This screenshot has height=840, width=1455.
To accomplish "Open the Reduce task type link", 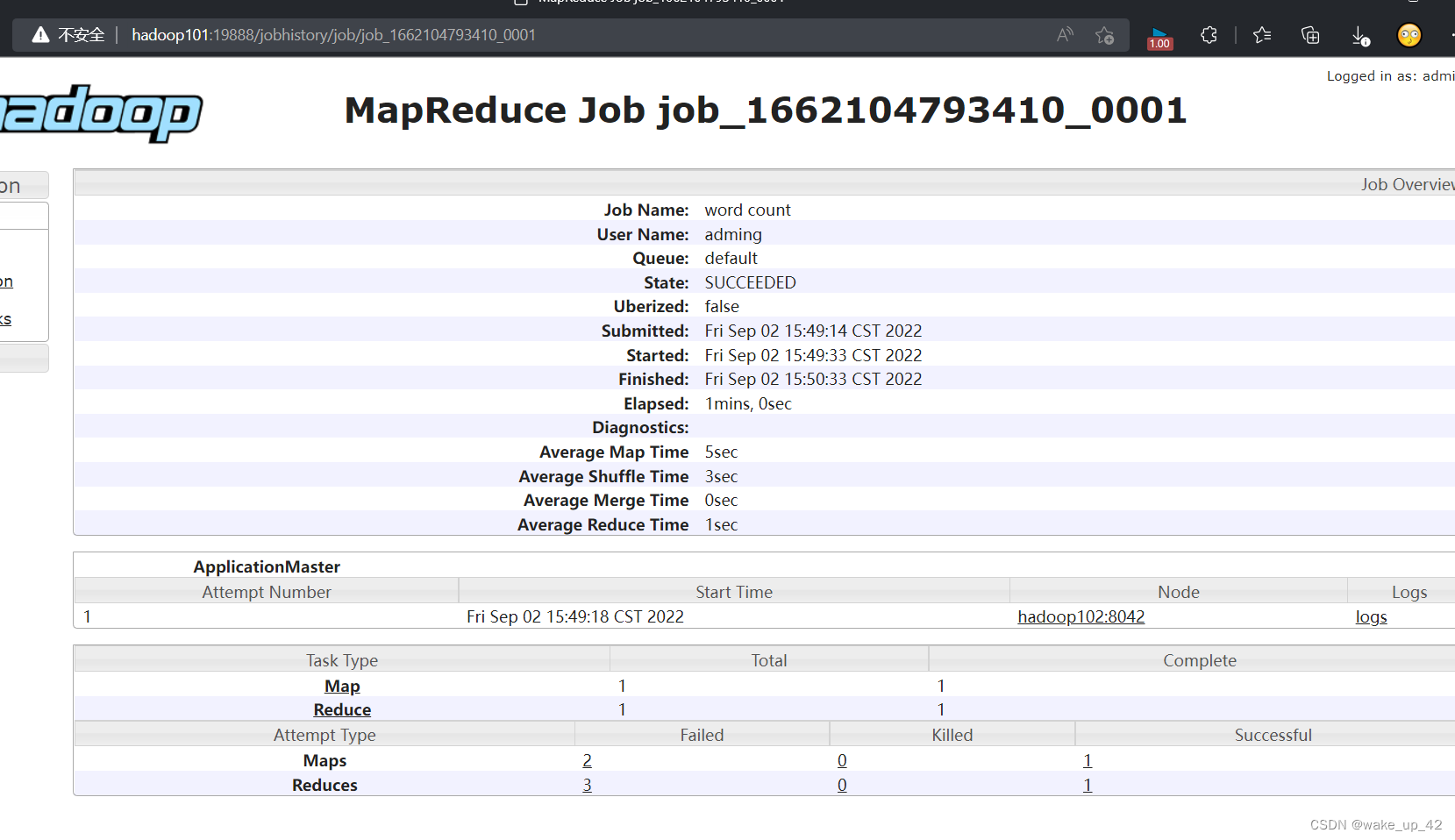I will tap(342, 709).
